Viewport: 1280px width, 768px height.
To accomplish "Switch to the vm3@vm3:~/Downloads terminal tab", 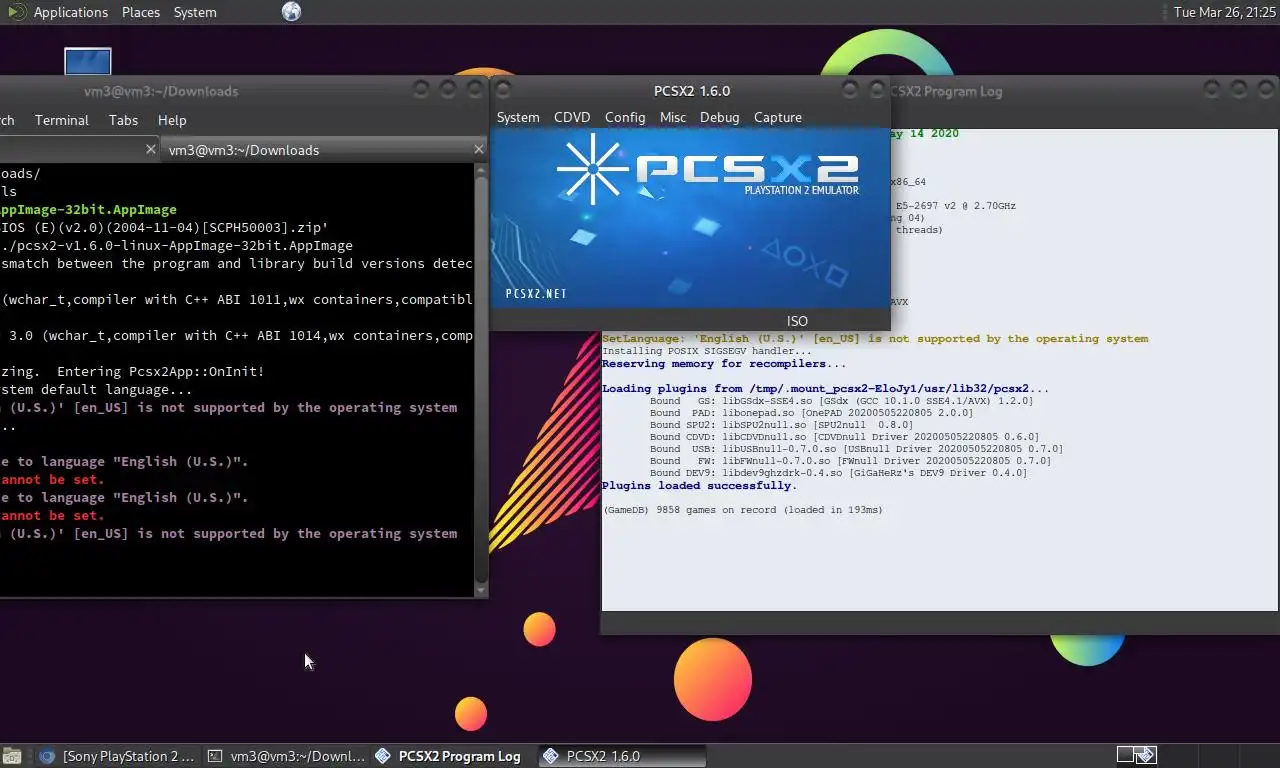I will point(323,150).
